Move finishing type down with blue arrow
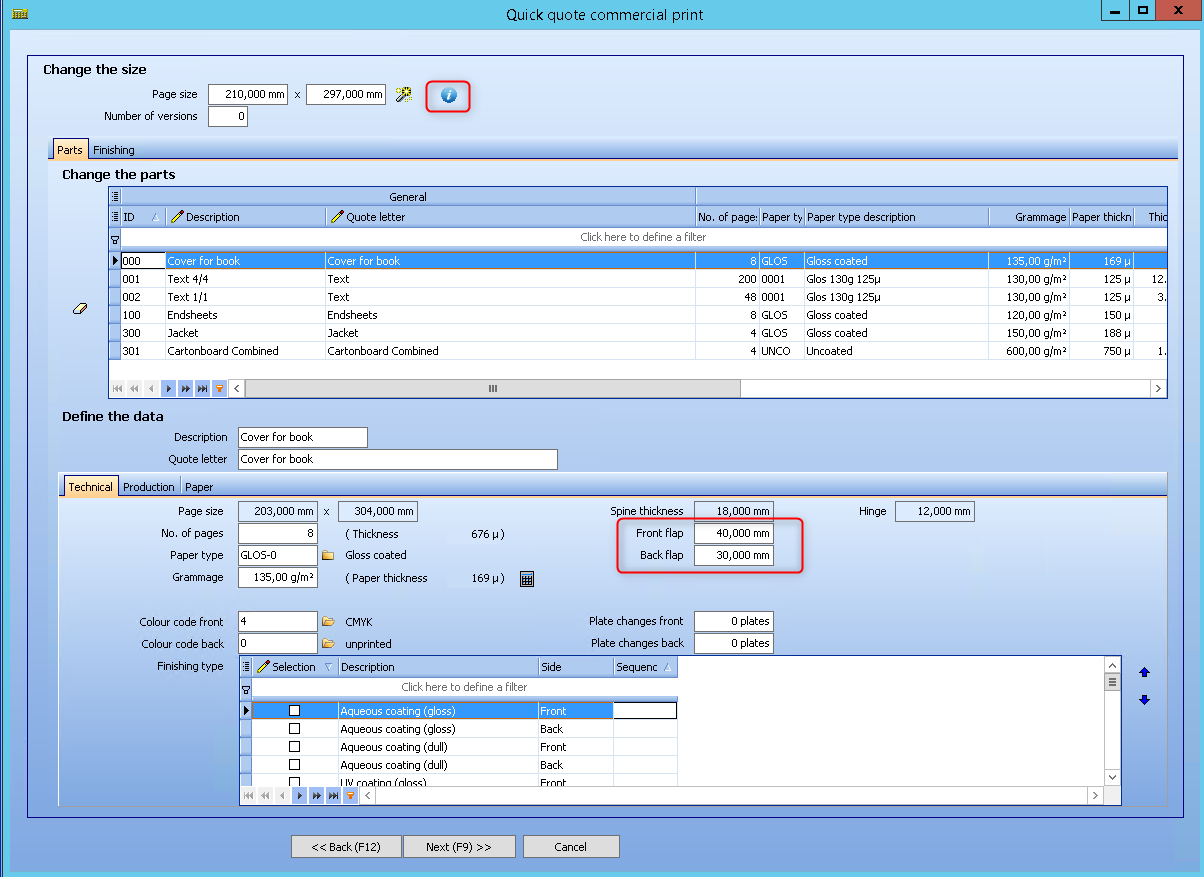This screenshot has width=1204, height=877. [x=1144, y=700]
